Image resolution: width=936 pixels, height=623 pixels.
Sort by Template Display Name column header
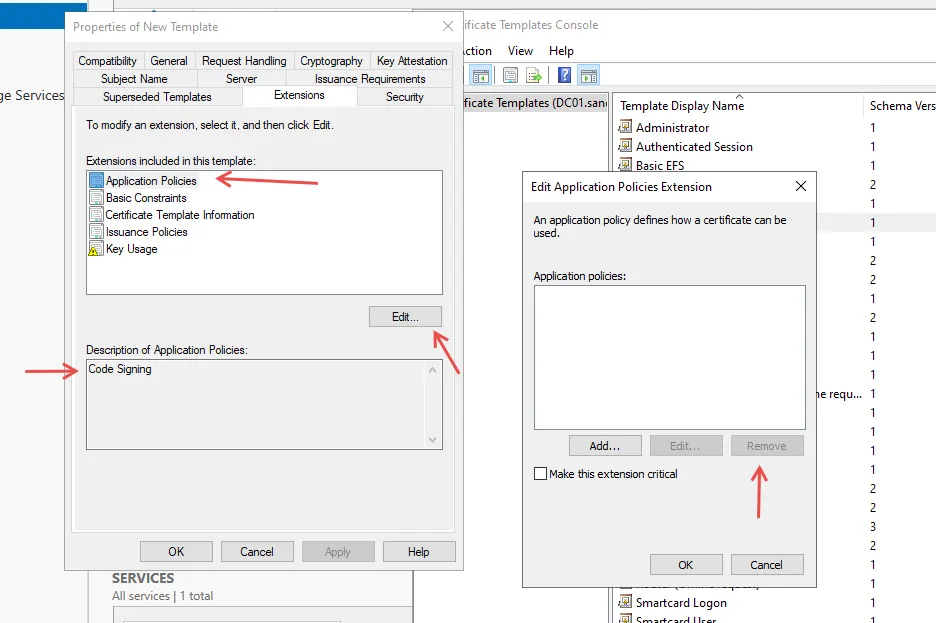[x=682, y=105]
